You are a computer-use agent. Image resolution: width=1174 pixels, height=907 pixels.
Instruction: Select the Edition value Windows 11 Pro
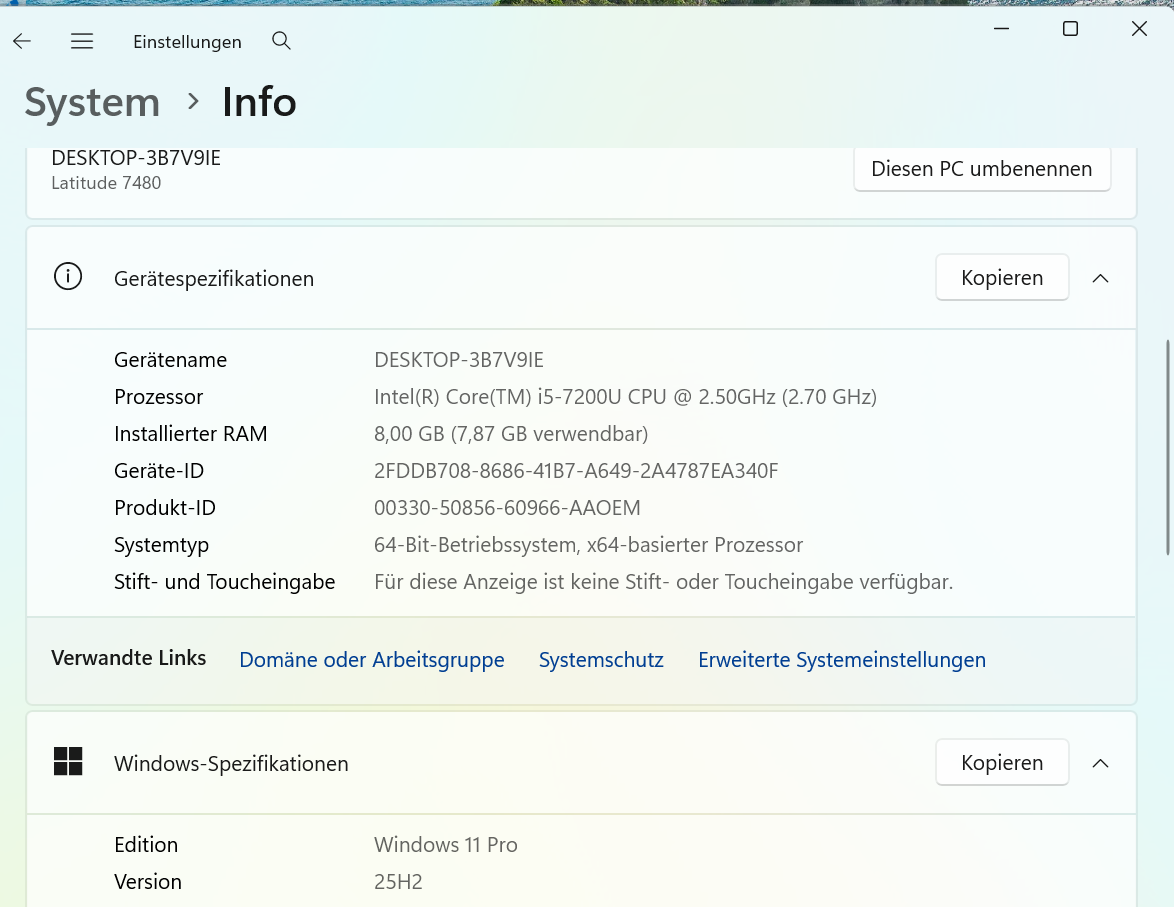(445, 845)
